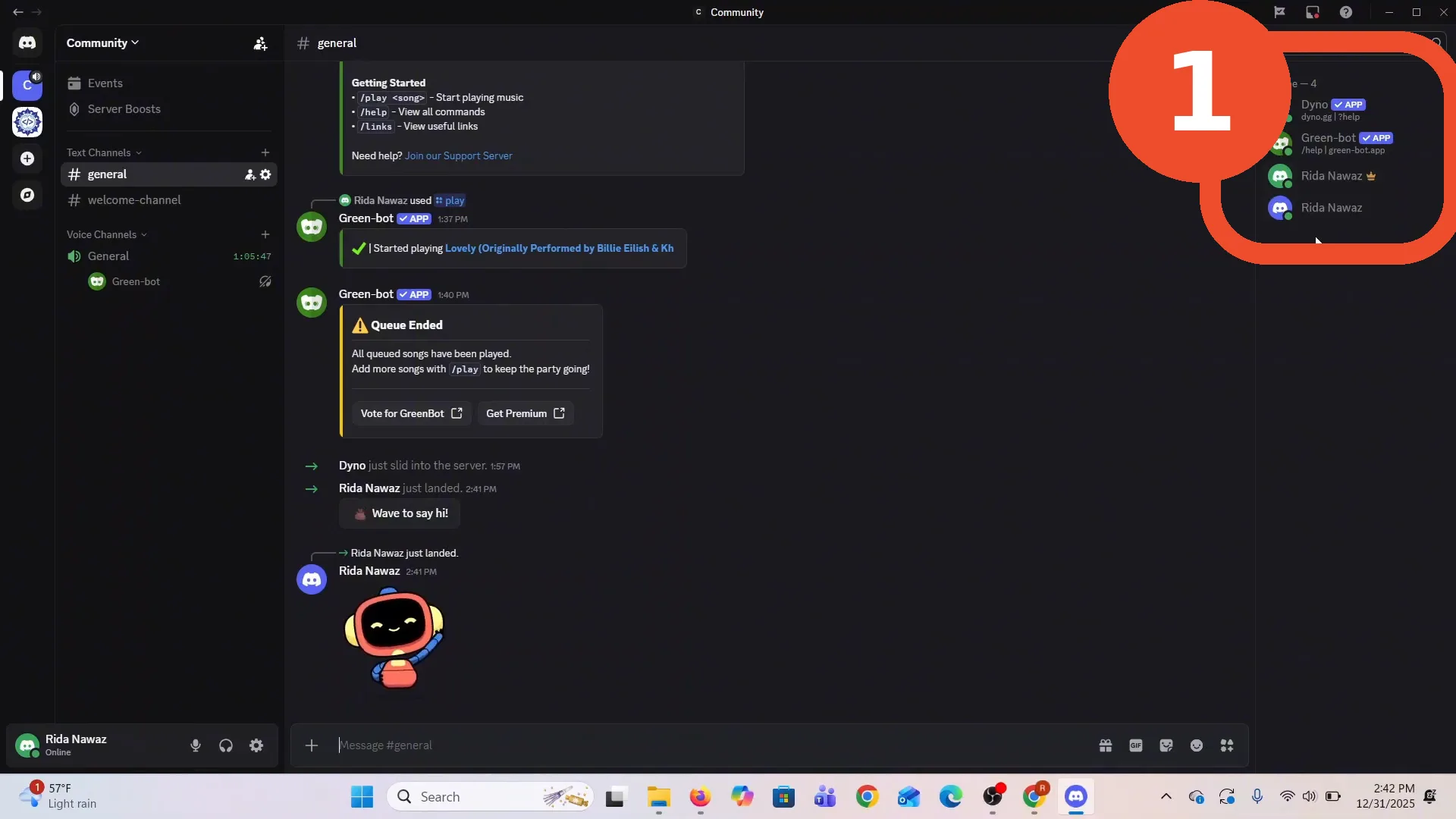Collapse the Voice Channels category
1456x819 pixels.
pos(106,234)
